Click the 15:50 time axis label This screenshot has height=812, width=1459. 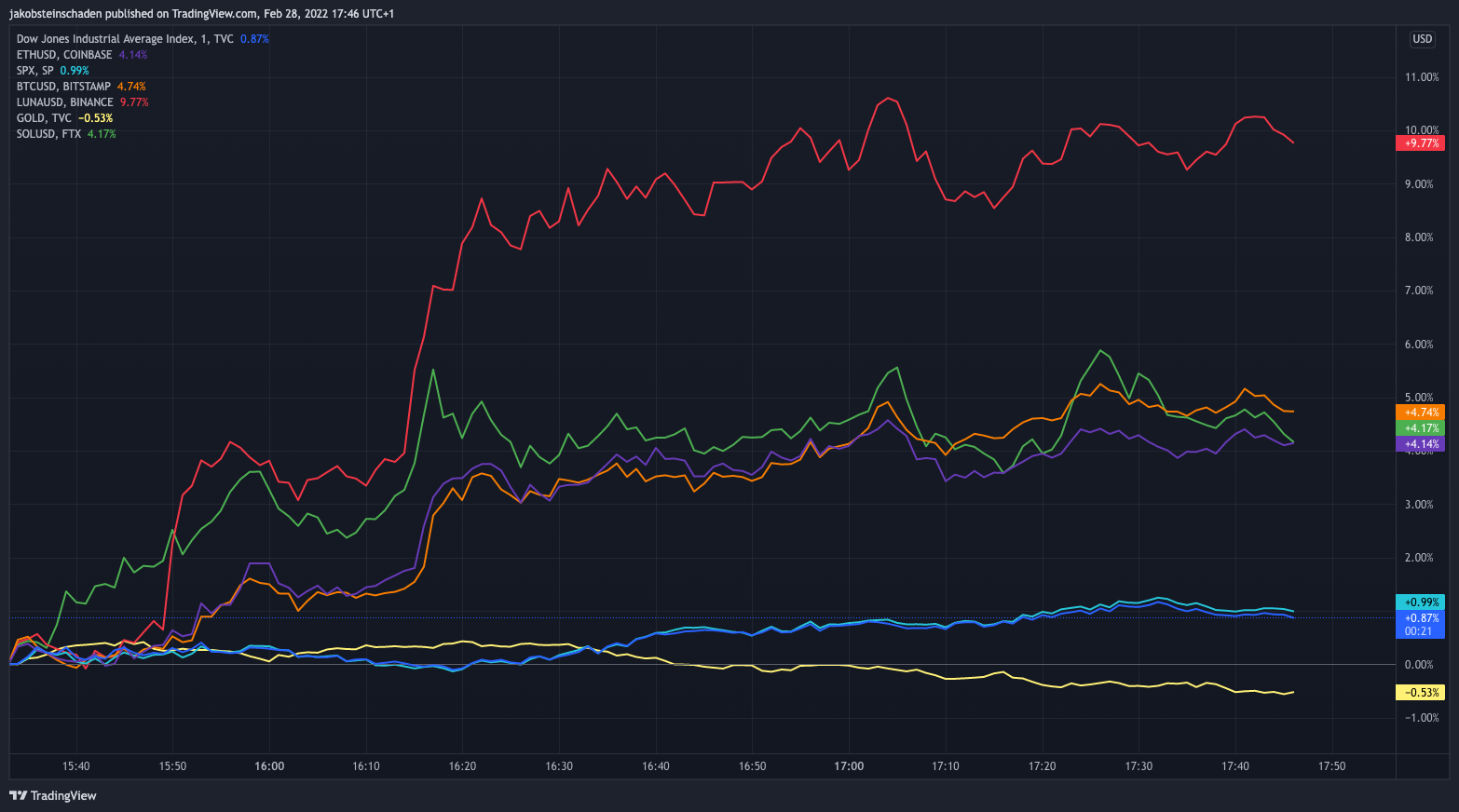tap(172, 766)
